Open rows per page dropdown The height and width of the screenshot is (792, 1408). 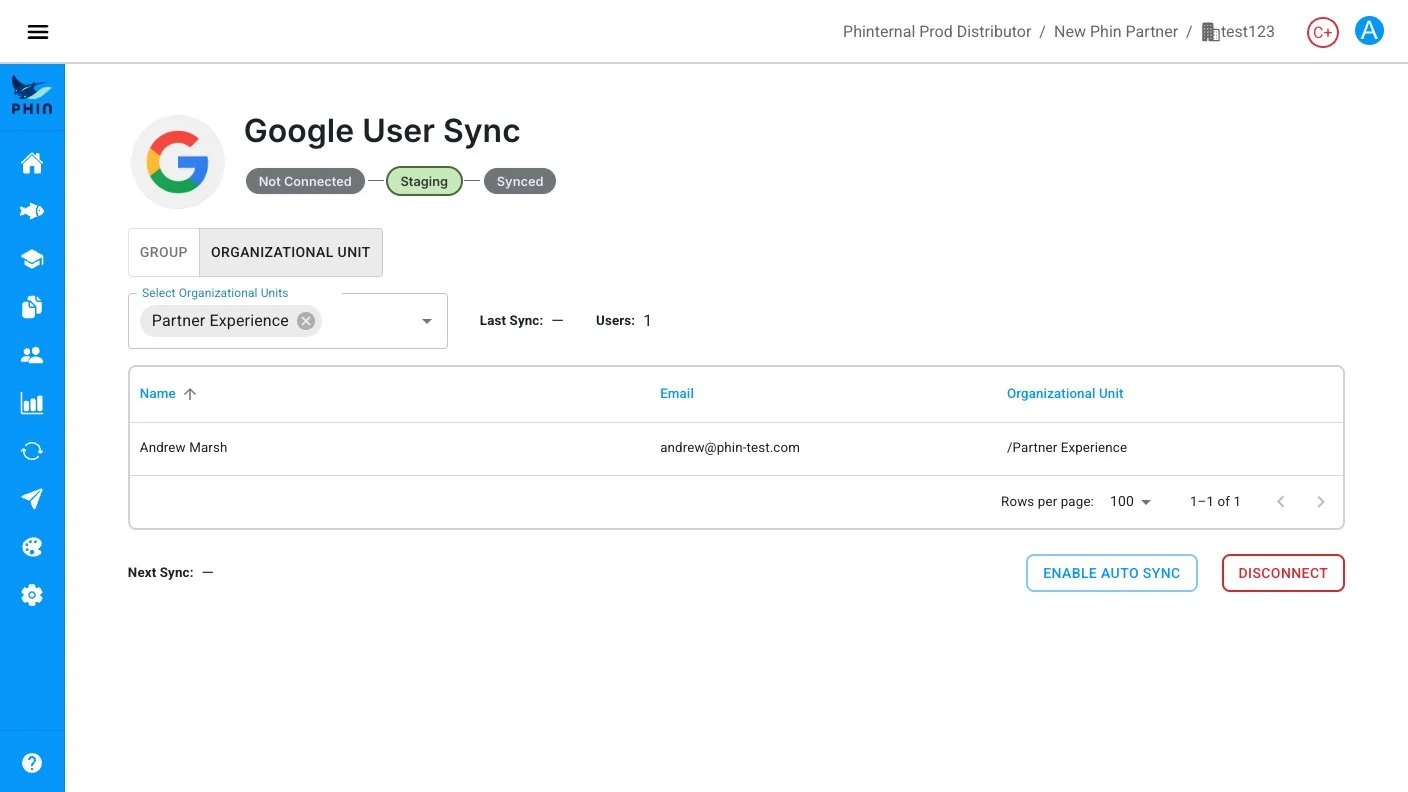pos(1130,502)
